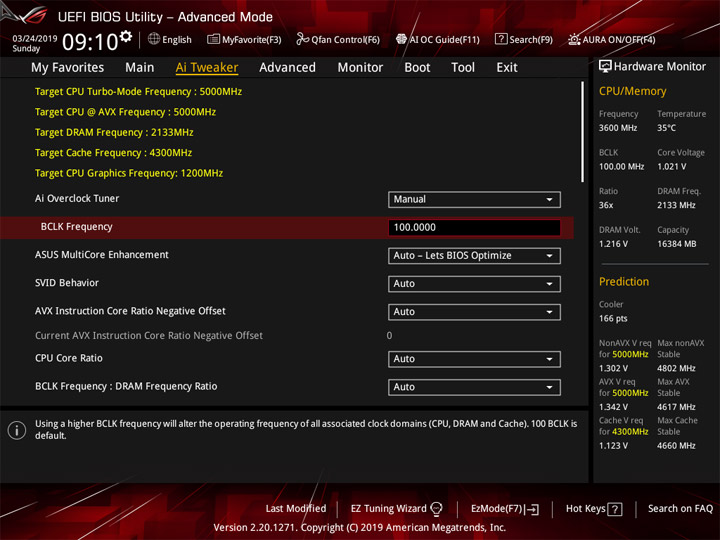
Task: Click the 03/24/2019 date
Action: 34,38
